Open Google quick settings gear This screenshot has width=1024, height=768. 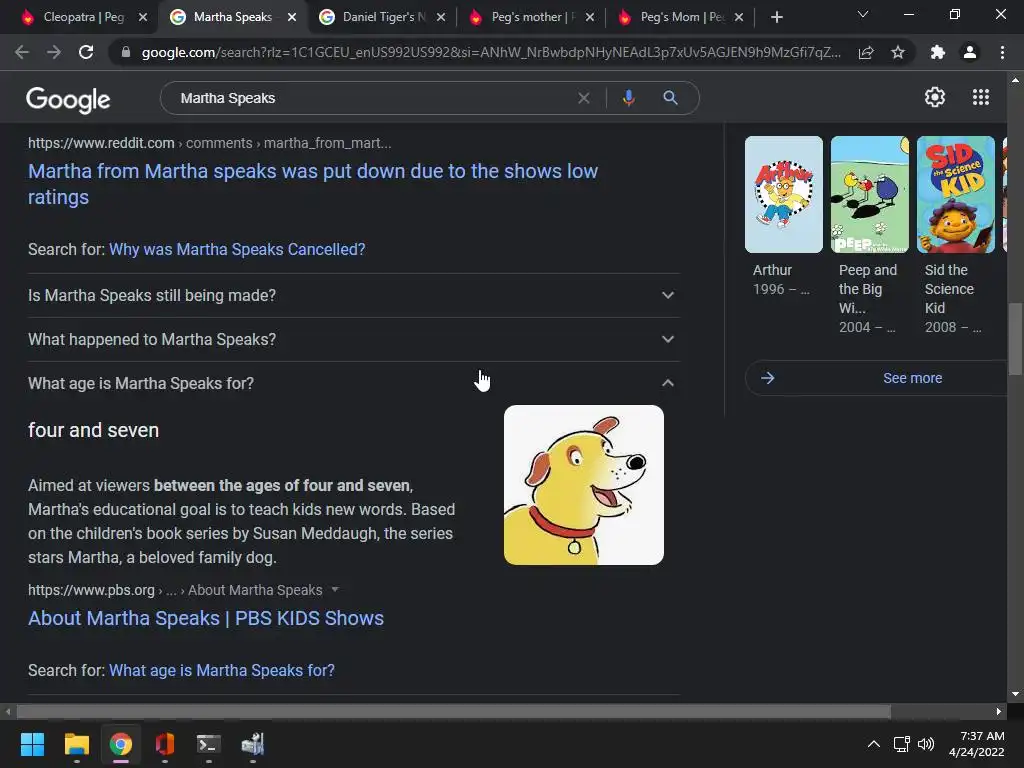[x=935, y=97]
